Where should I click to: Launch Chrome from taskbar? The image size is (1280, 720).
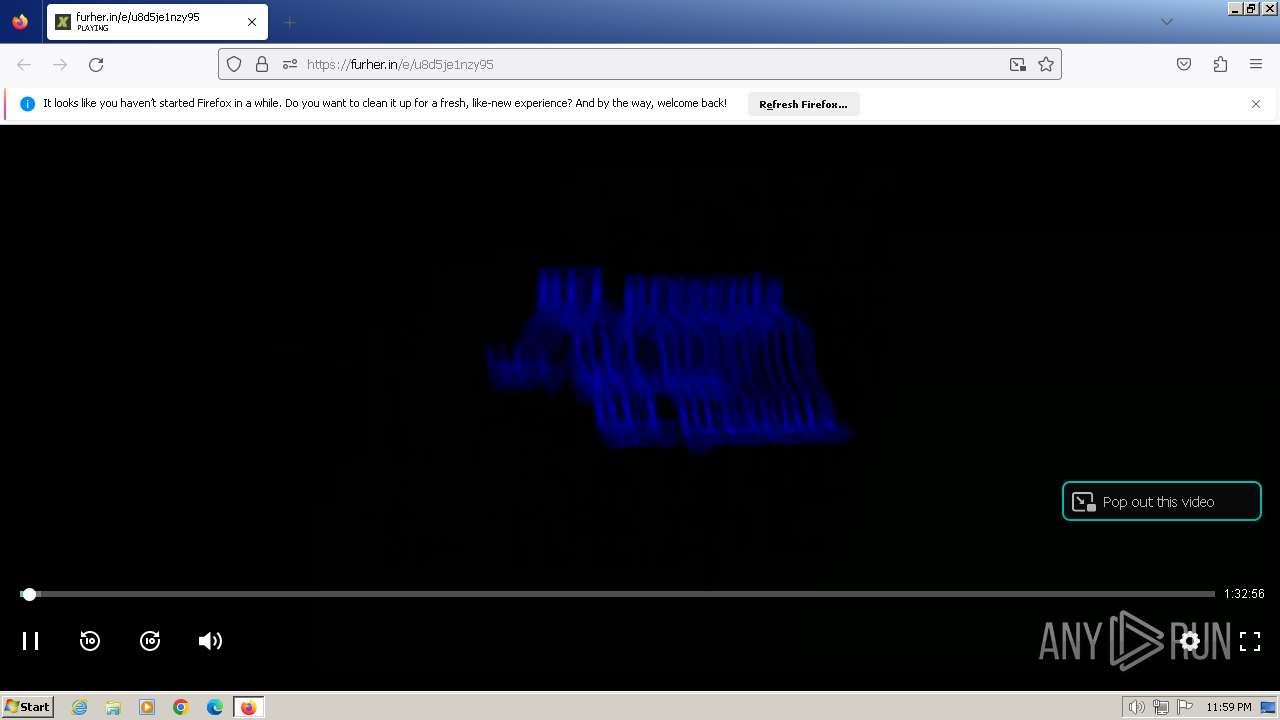(x=181, y=707)
